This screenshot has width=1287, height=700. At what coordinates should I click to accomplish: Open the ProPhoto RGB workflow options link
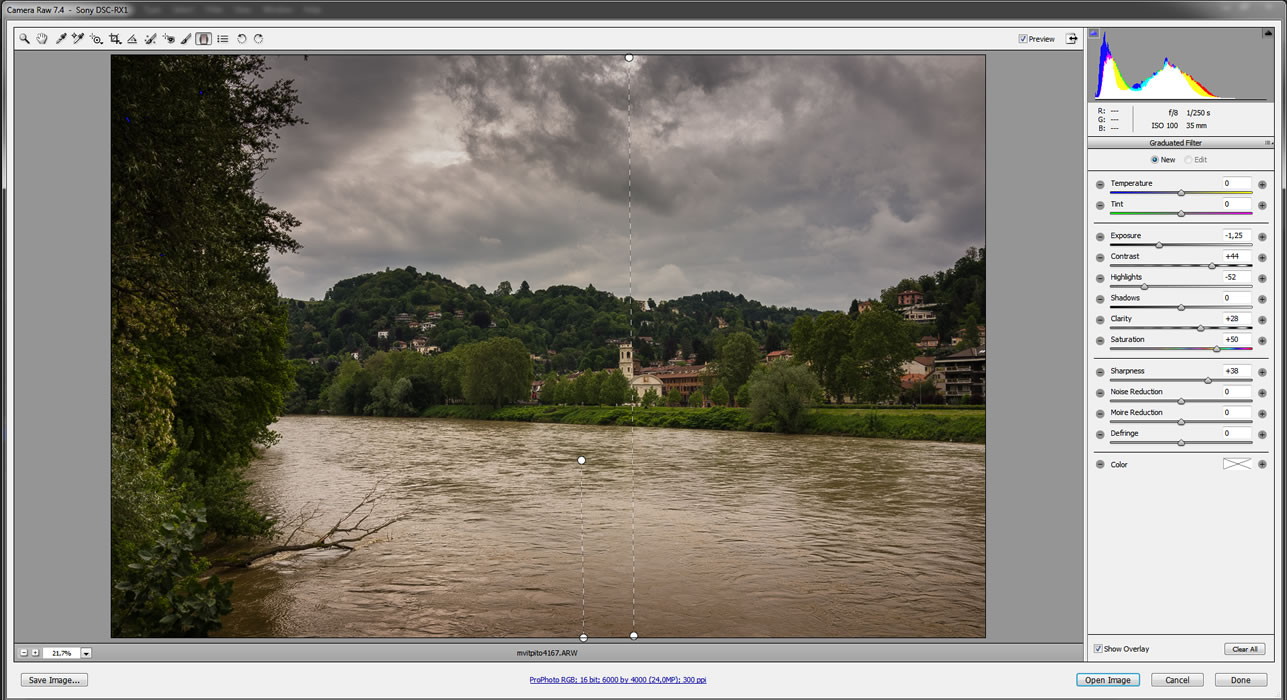coord(617,680)
